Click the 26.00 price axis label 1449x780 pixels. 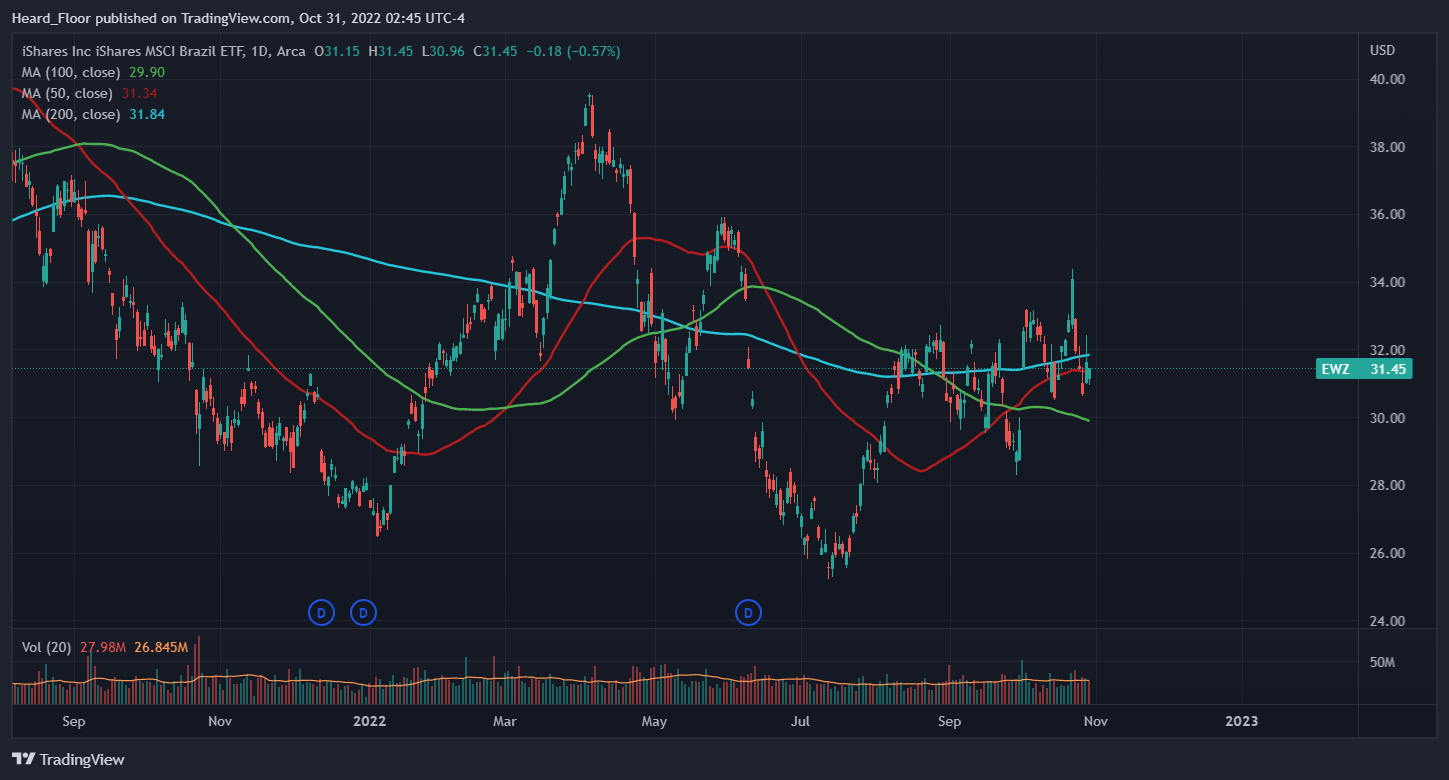point(1387,553)
